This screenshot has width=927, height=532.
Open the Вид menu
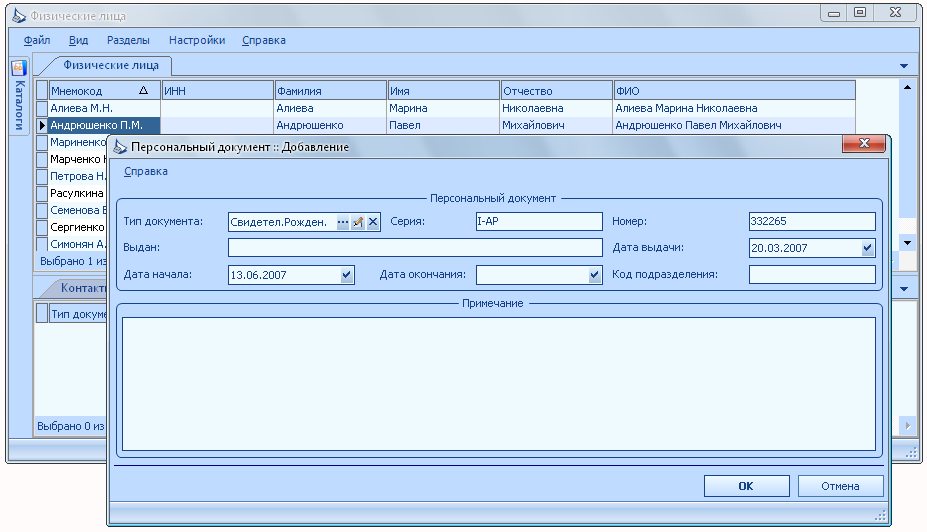coord(78,40)
